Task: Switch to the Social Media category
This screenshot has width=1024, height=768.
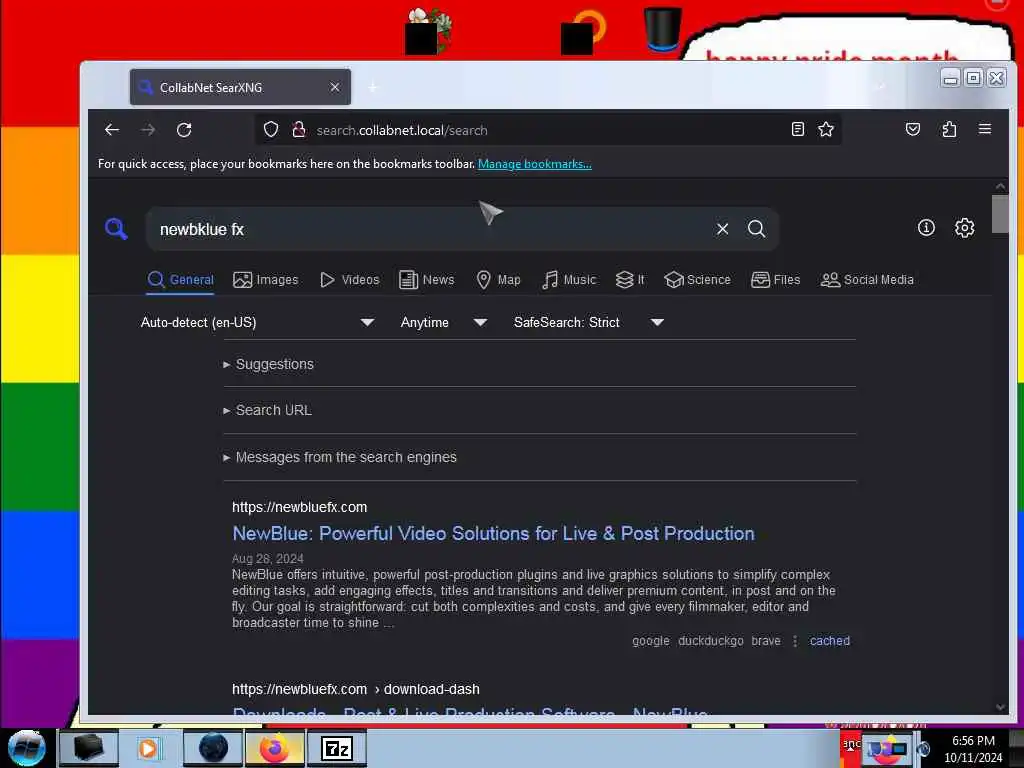Action: 867,280
